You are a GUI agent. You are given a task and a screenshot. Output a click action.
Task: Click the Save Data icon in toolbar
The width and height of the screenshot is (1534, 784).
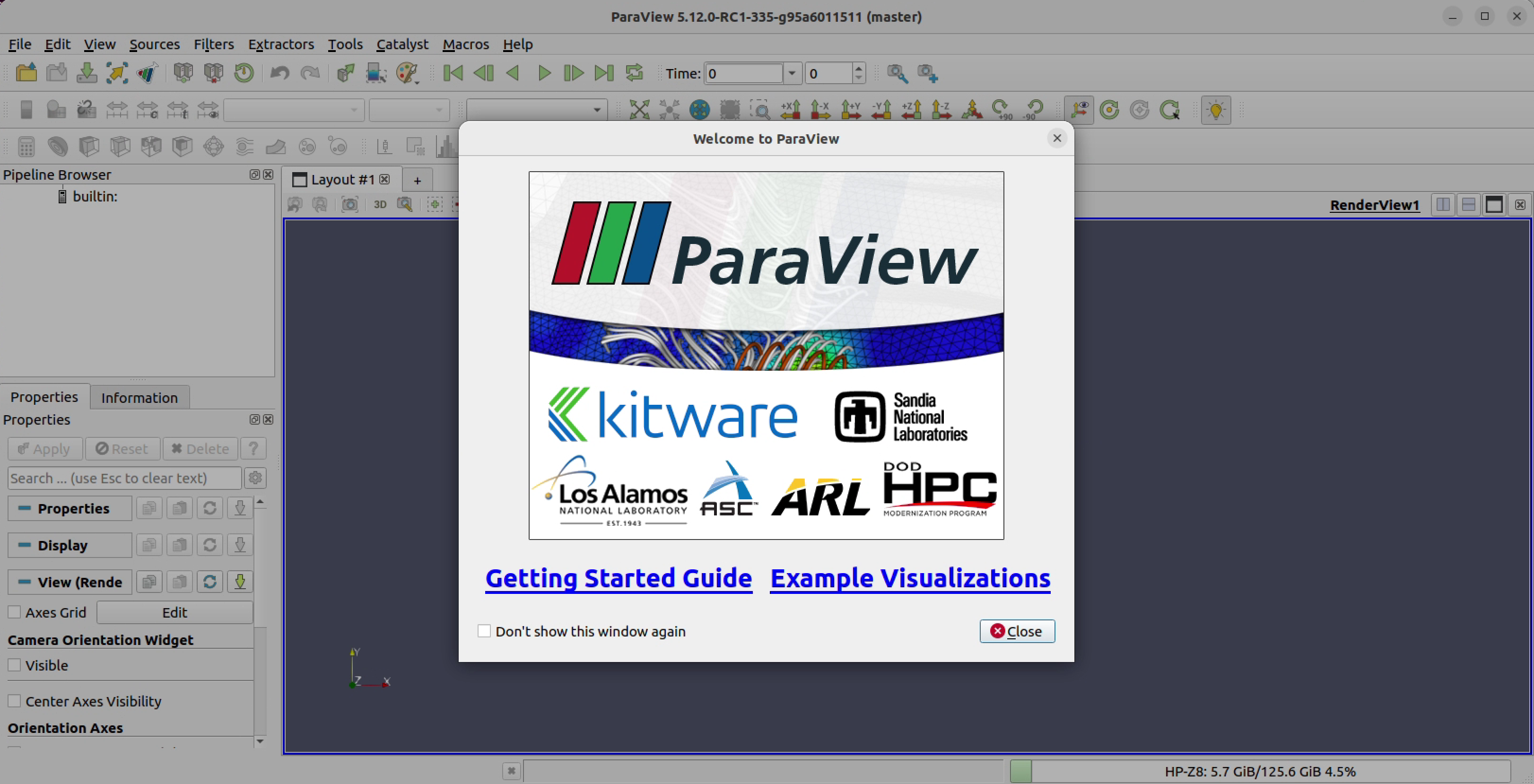pyautogui.click(x=87, y=73)
